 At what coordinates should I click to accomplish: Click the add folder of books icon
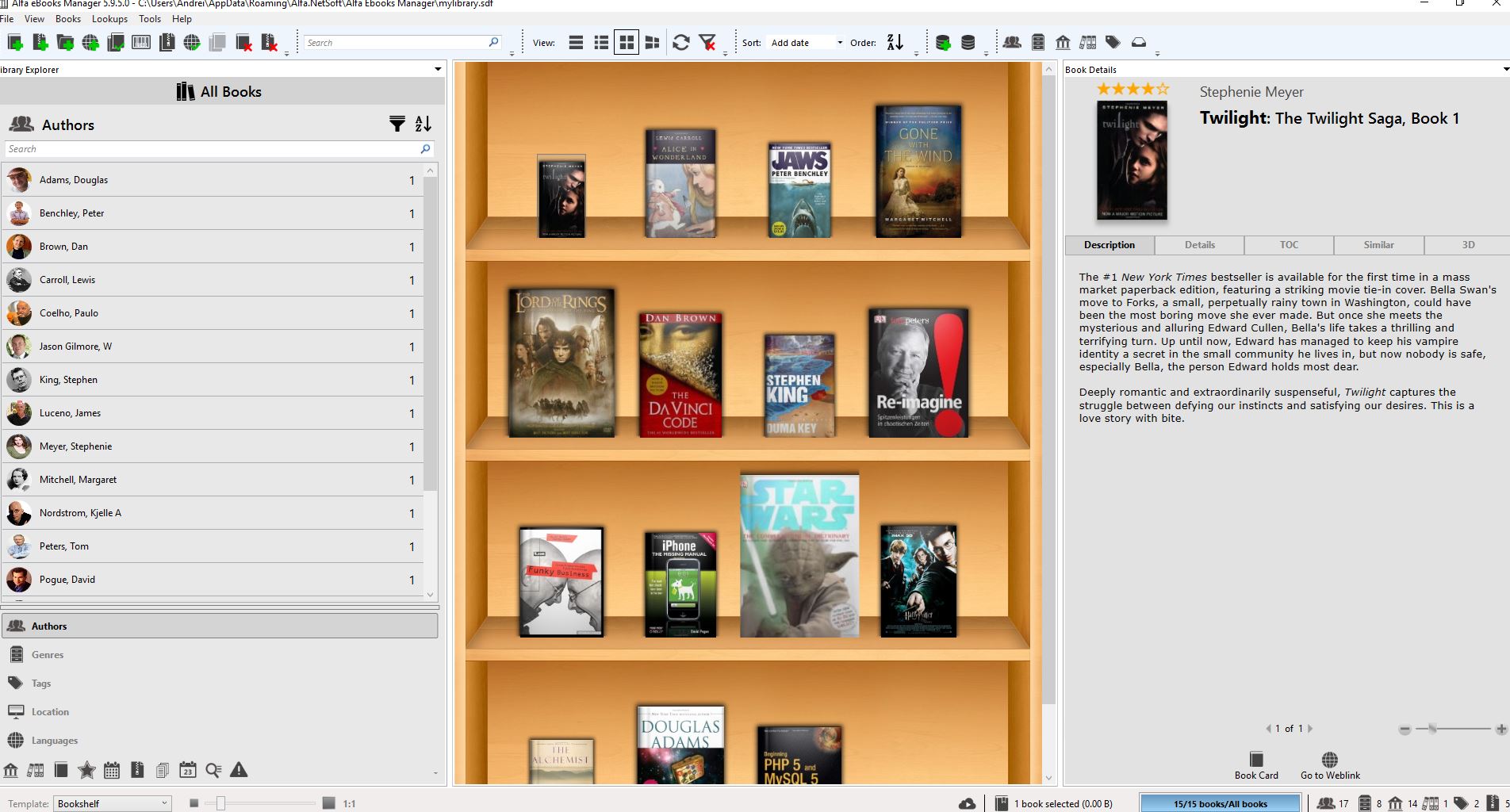(x=65, y=43)
